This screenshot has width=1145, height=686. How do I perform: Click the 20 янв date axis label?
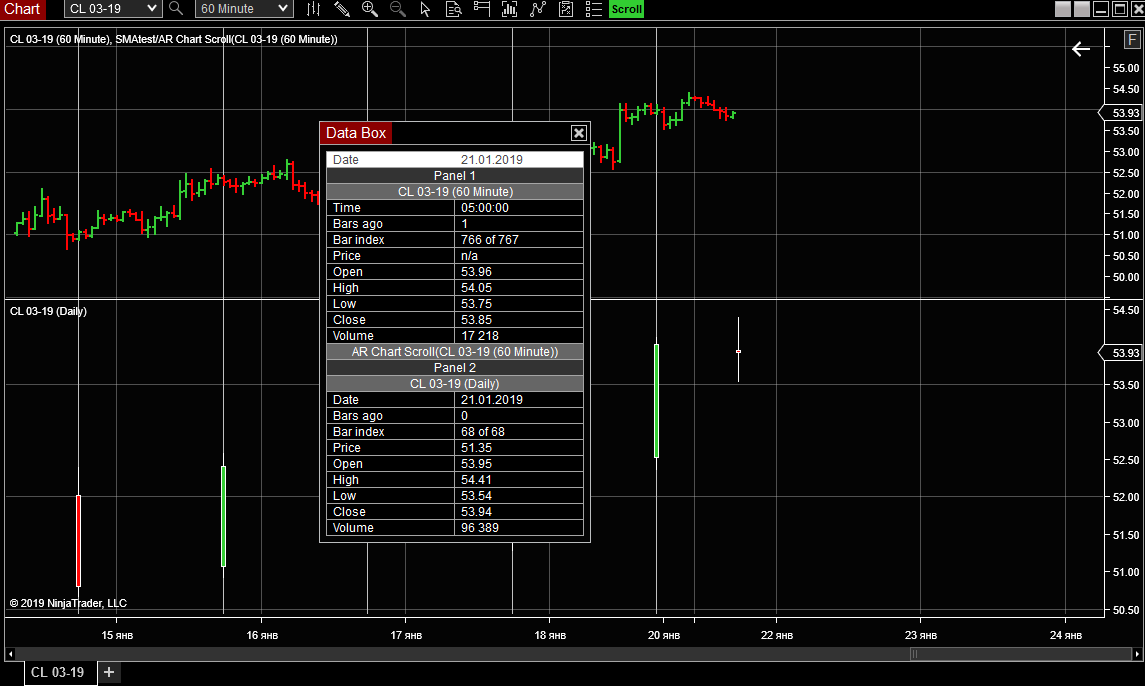click(x=664, y=636)
